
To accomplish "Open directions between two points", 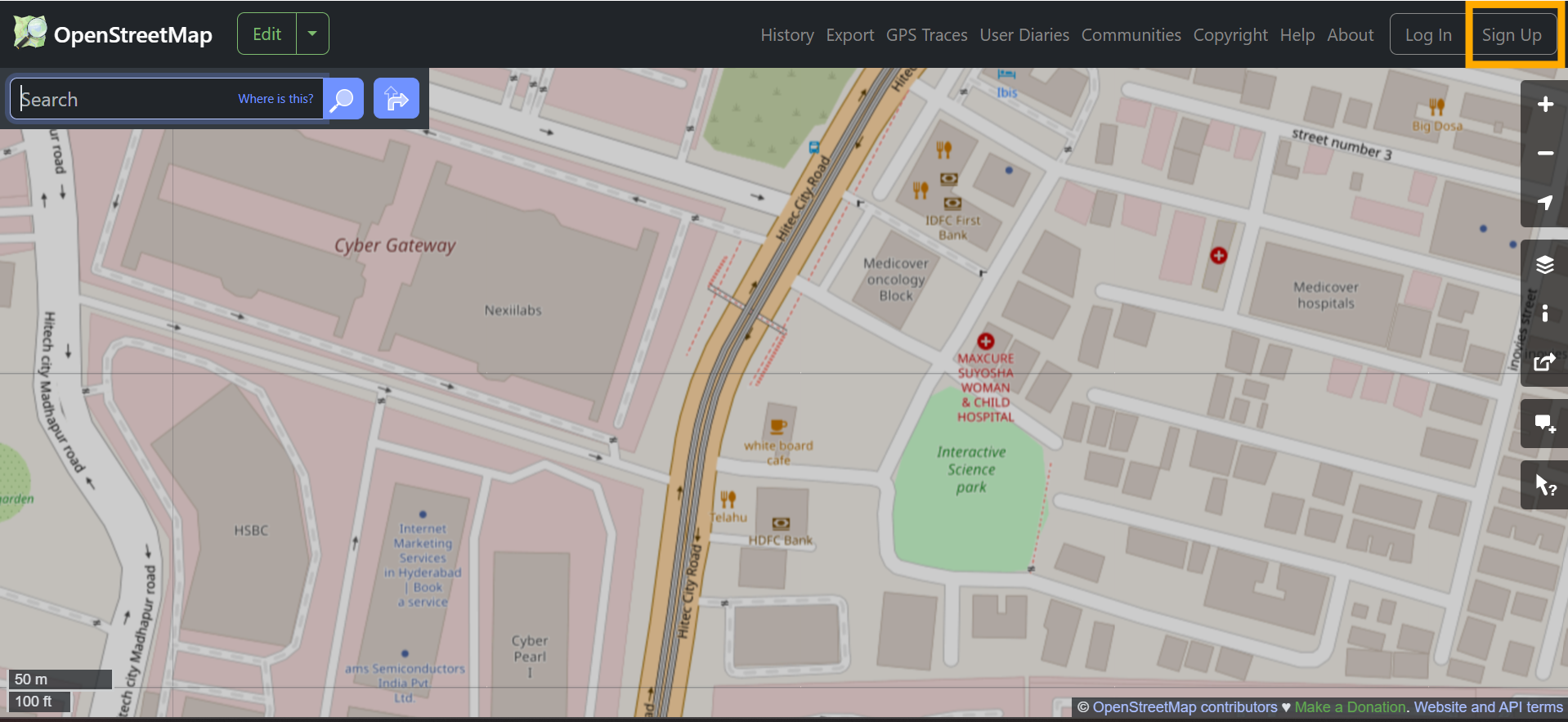I will click(x=396, y=99).
